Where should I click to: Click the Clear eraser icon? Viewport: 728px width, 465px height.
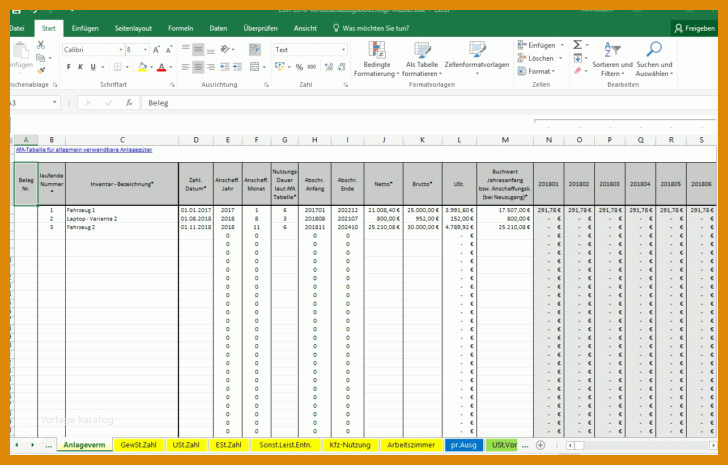click(x=577, y=71)
